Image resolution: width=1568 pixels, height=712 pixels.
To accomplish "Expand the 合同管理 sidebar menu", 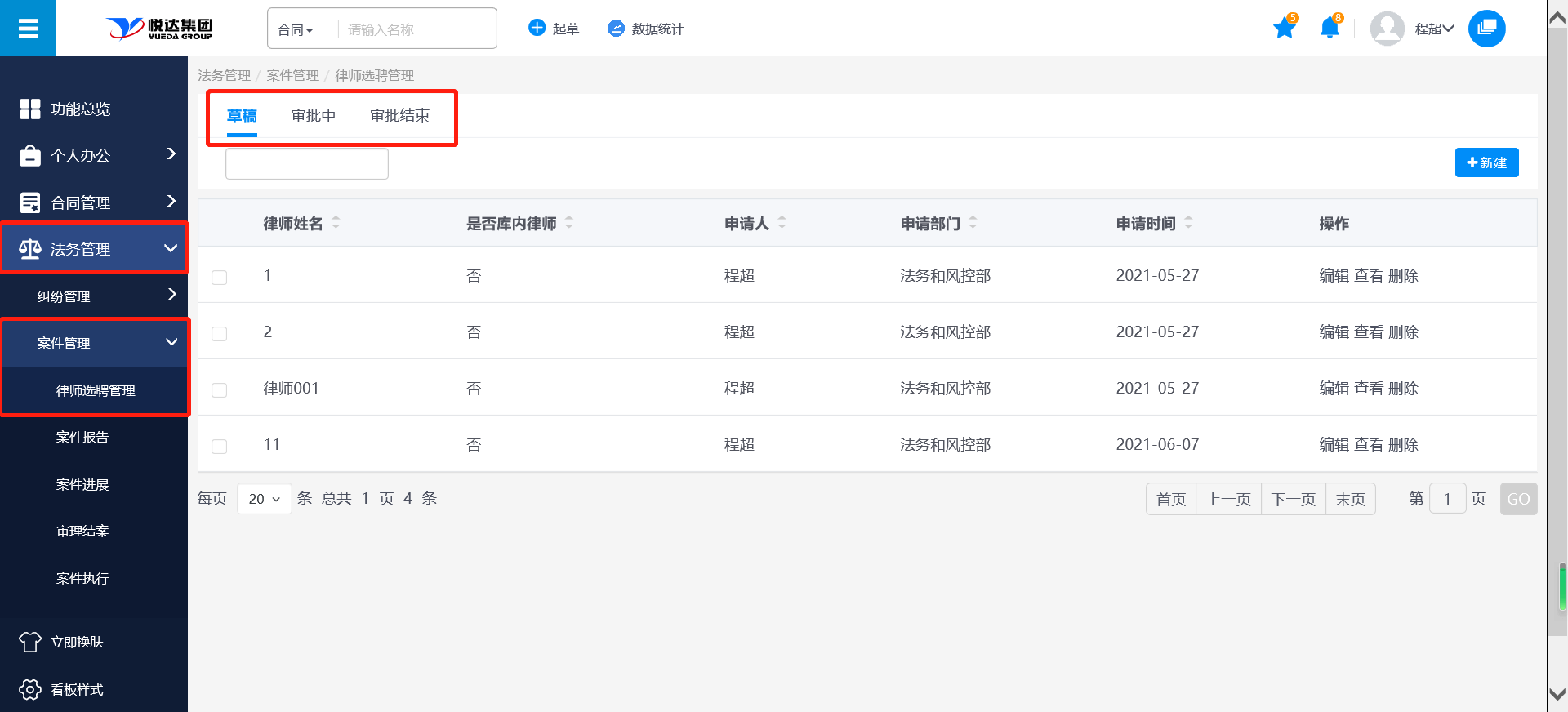I will [x=94, y=202].
